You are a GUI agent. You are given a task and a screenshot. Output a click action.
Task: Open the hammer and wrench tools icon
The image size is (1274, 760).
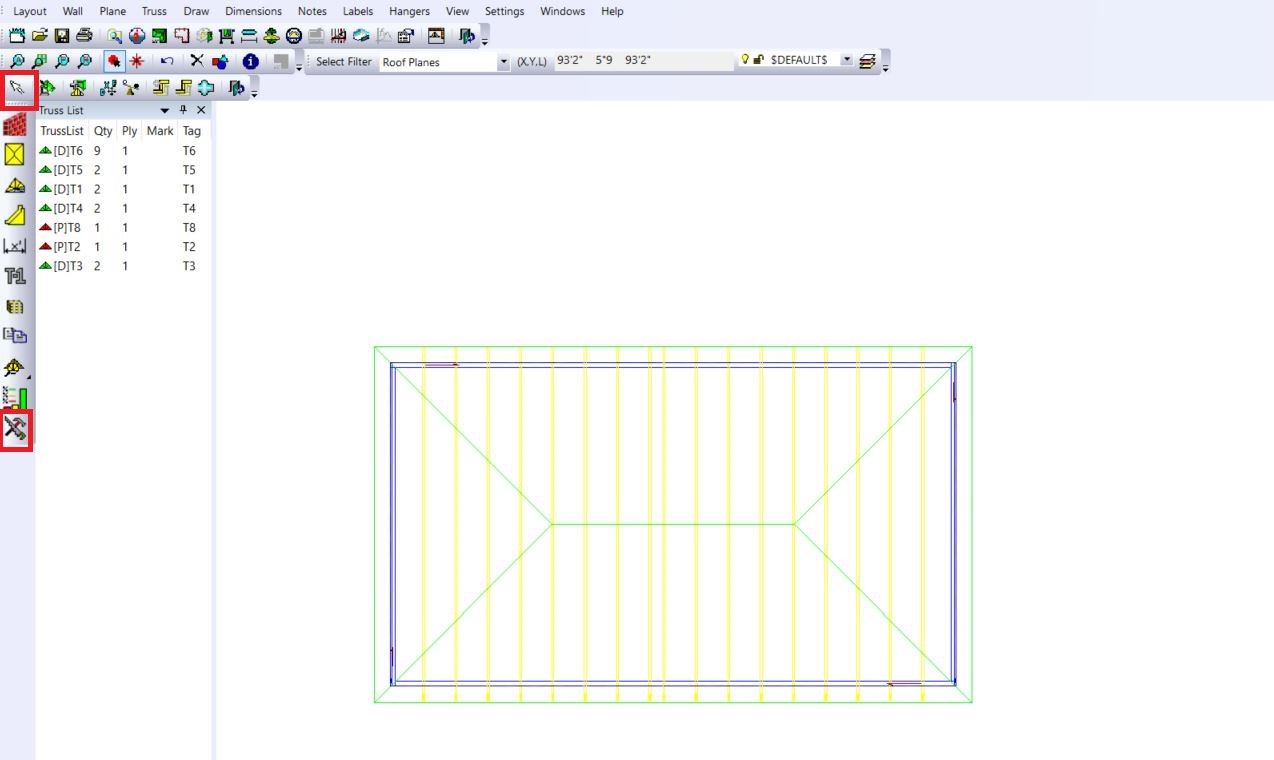coord(15,429)
